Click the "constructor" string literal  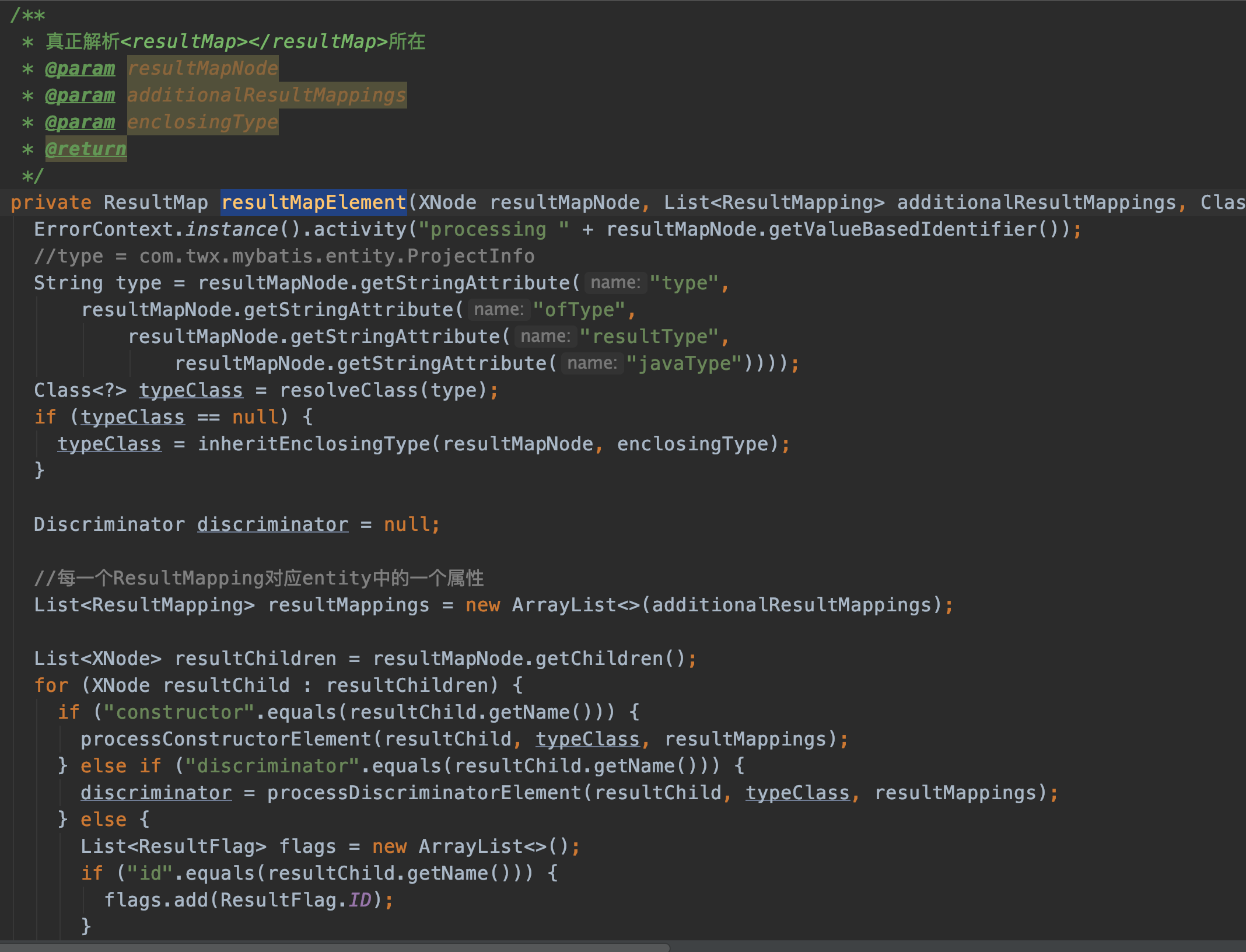coord(179,712)
